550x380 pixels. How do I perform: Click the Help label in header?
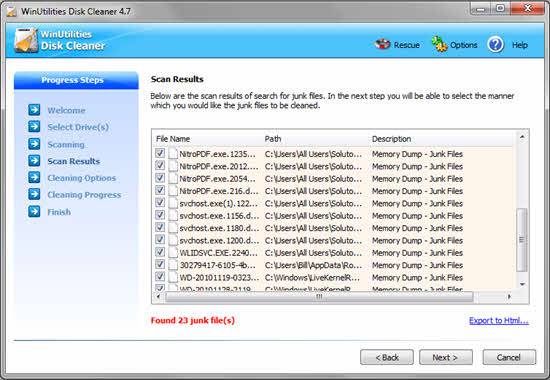tap(520, 45)
